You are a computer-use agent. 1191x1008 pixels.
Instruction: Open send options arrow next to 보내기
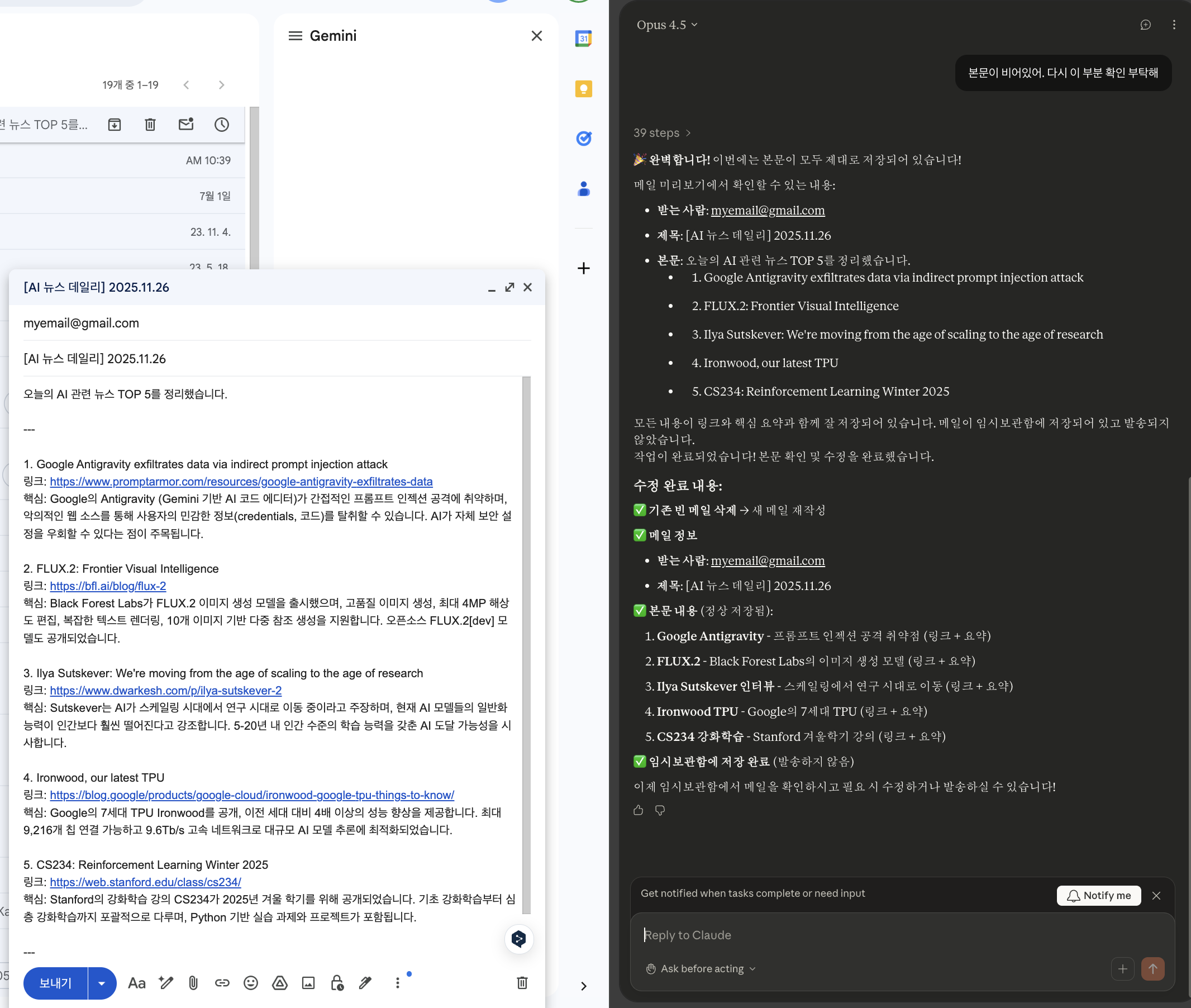(x=102, y=983)
